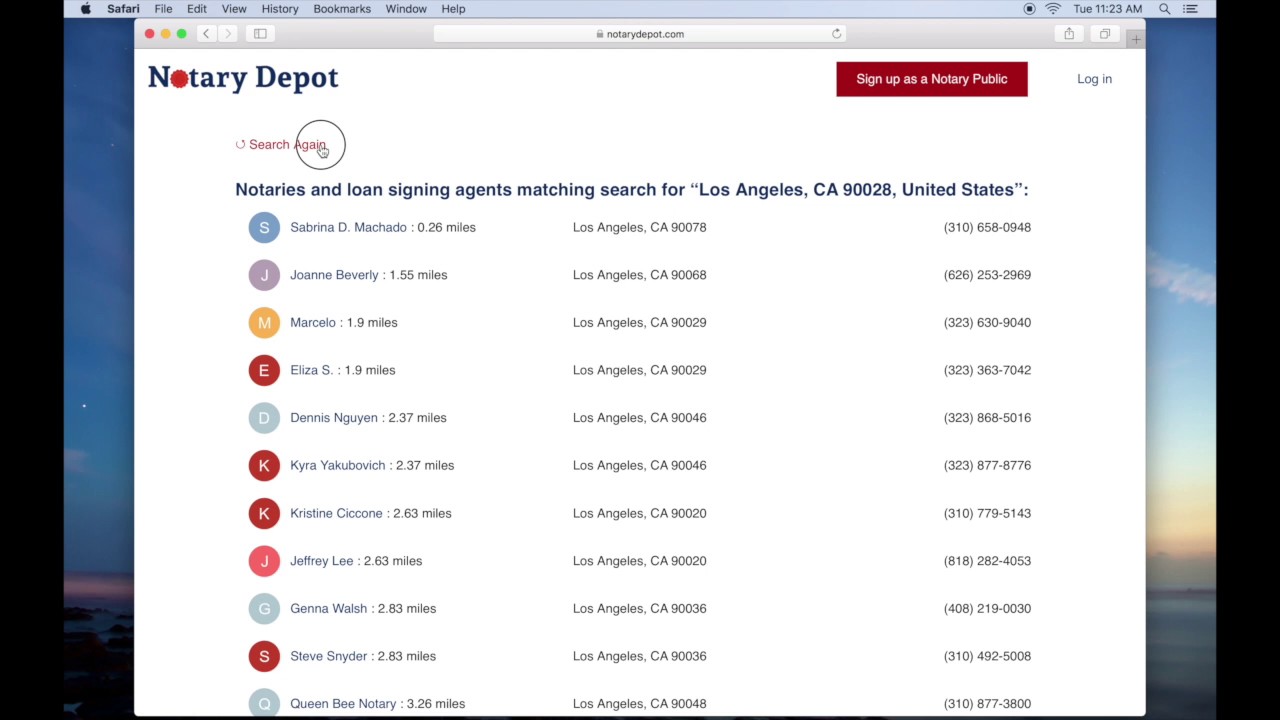Click phone number (323) 868-5016
Viewport: 1280px width, 720px height.
[987, 418]
